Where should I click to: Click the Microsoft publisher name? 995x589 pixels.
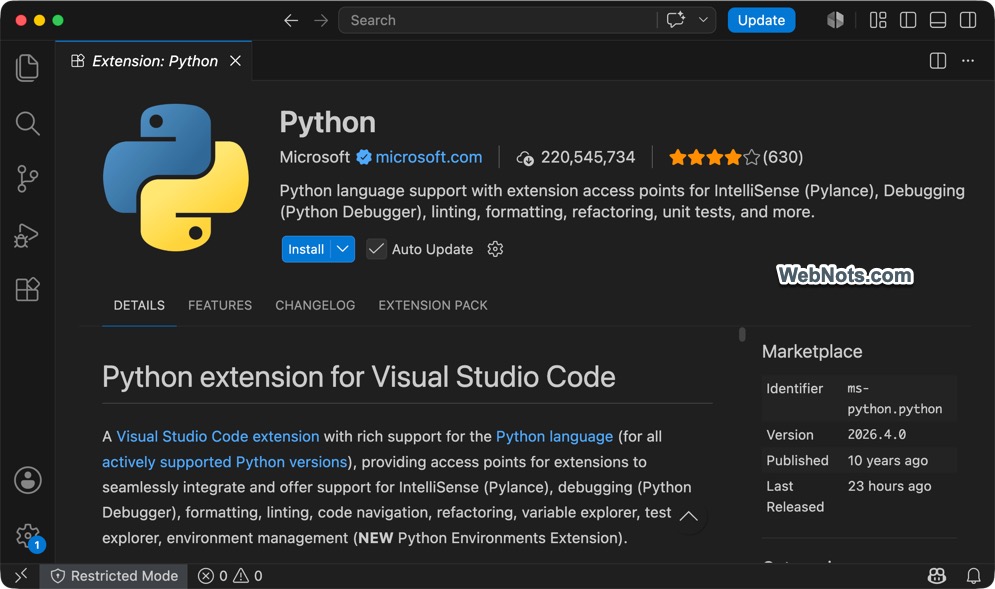click(x=315, y=157)
